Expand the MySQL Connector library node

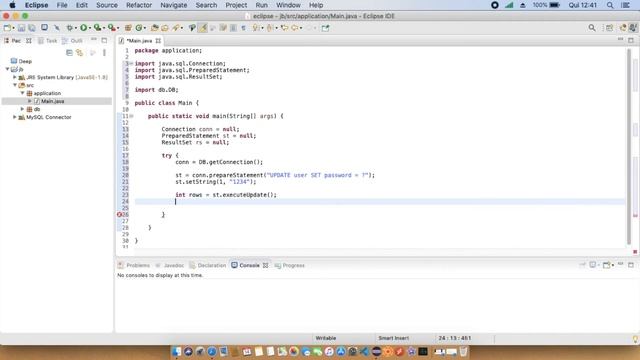coord(15,117)
